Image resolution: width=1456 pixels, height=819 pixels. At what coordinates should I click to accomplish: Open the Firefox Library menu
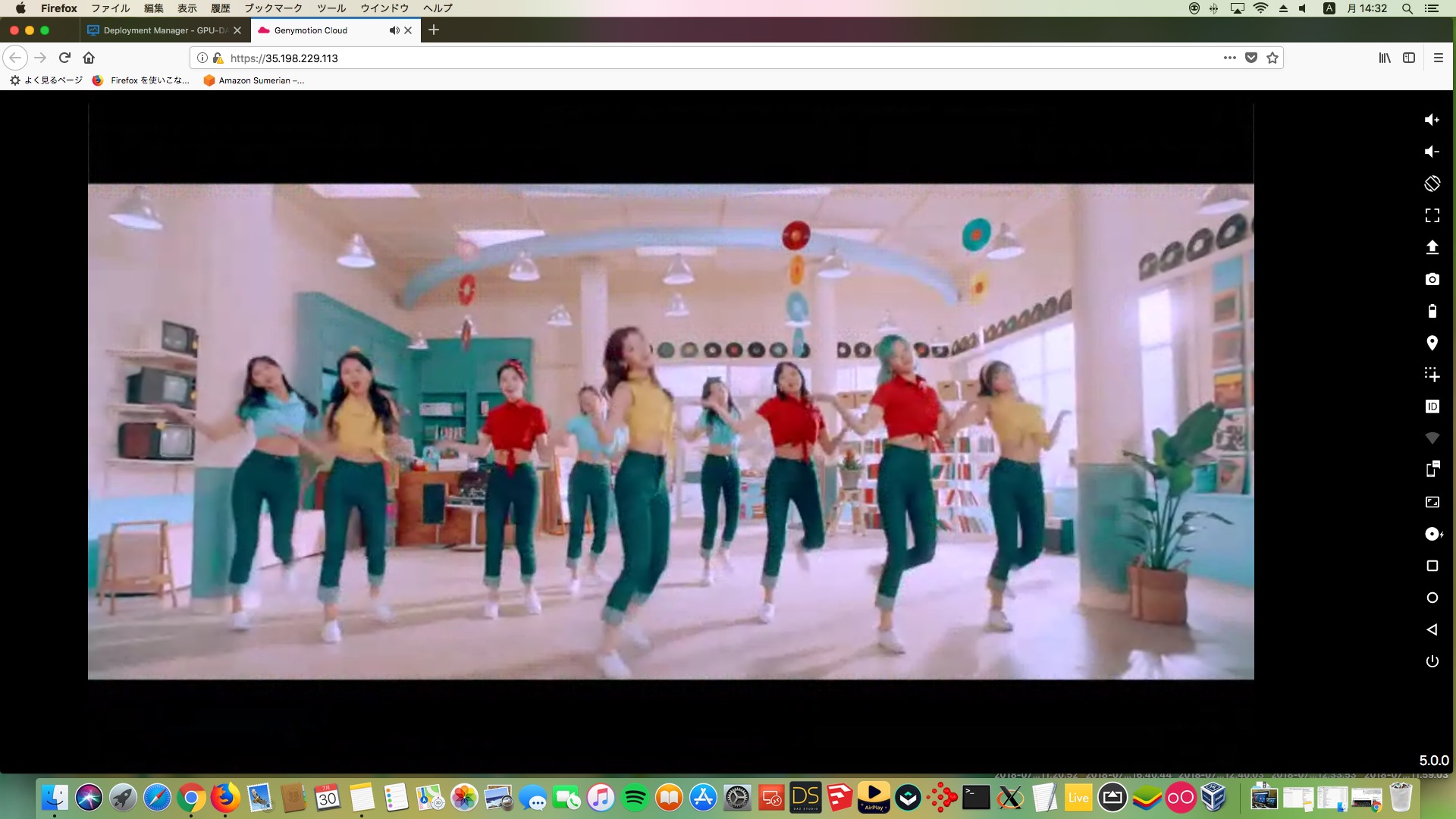click(1385, 58)
